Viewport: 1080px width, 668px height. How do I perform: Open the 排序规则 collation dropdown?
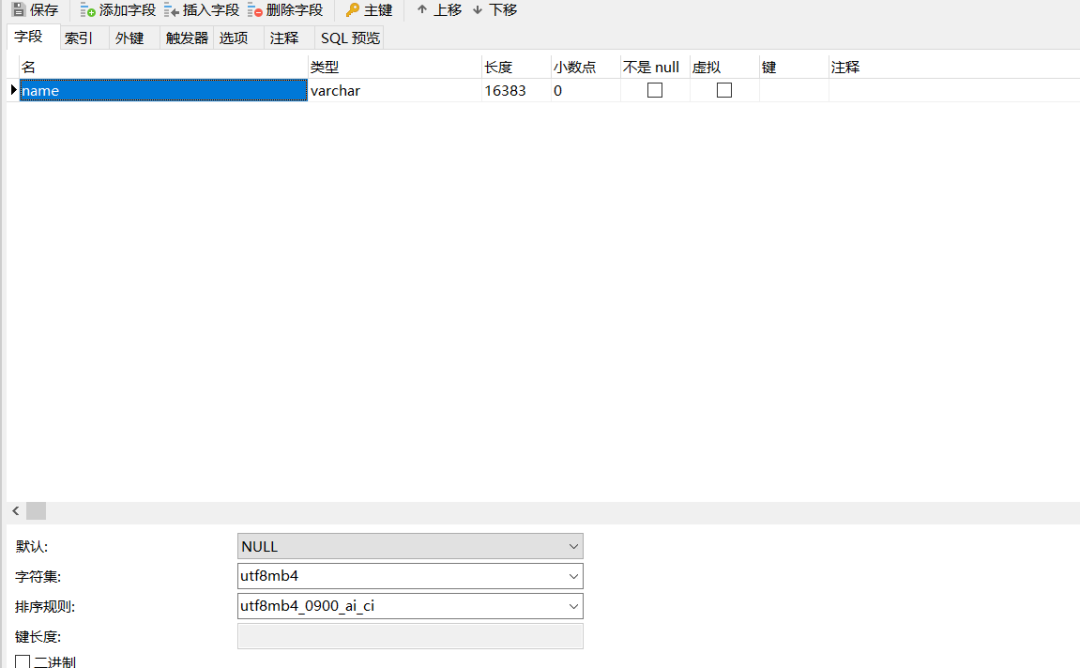point(574,606)
